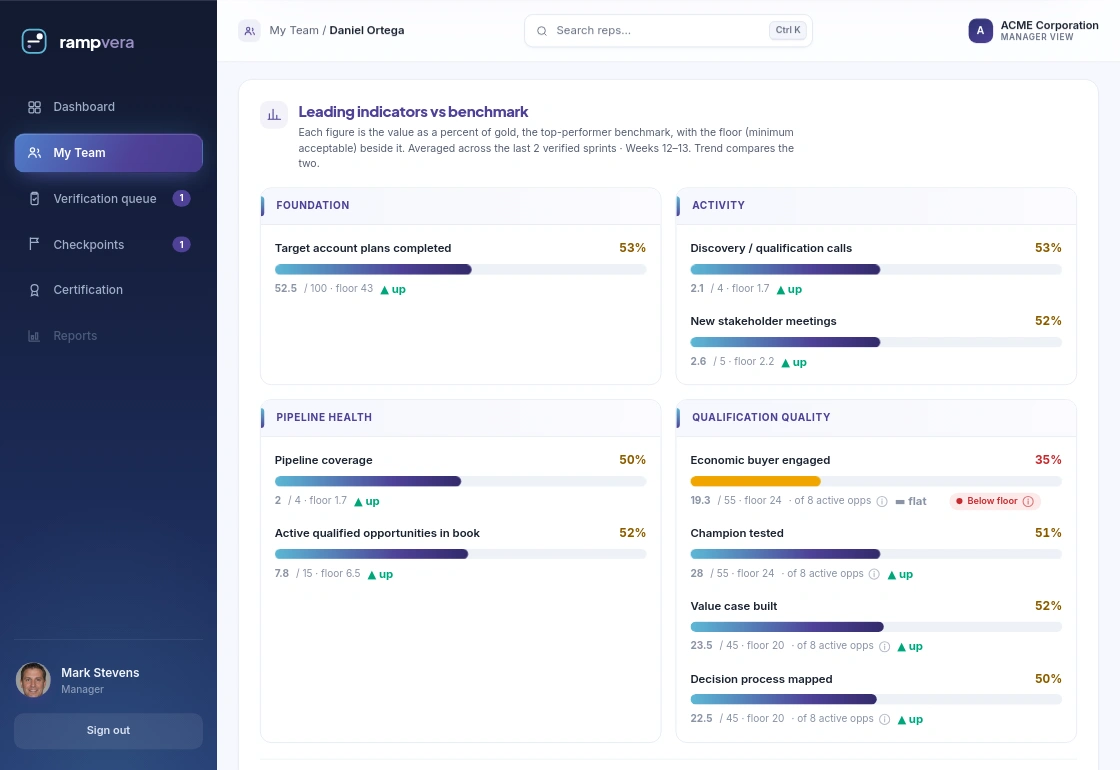Click info icon on Decision process mapped
The height and width of the screenshot is (770, 1120).
point(884,719)
